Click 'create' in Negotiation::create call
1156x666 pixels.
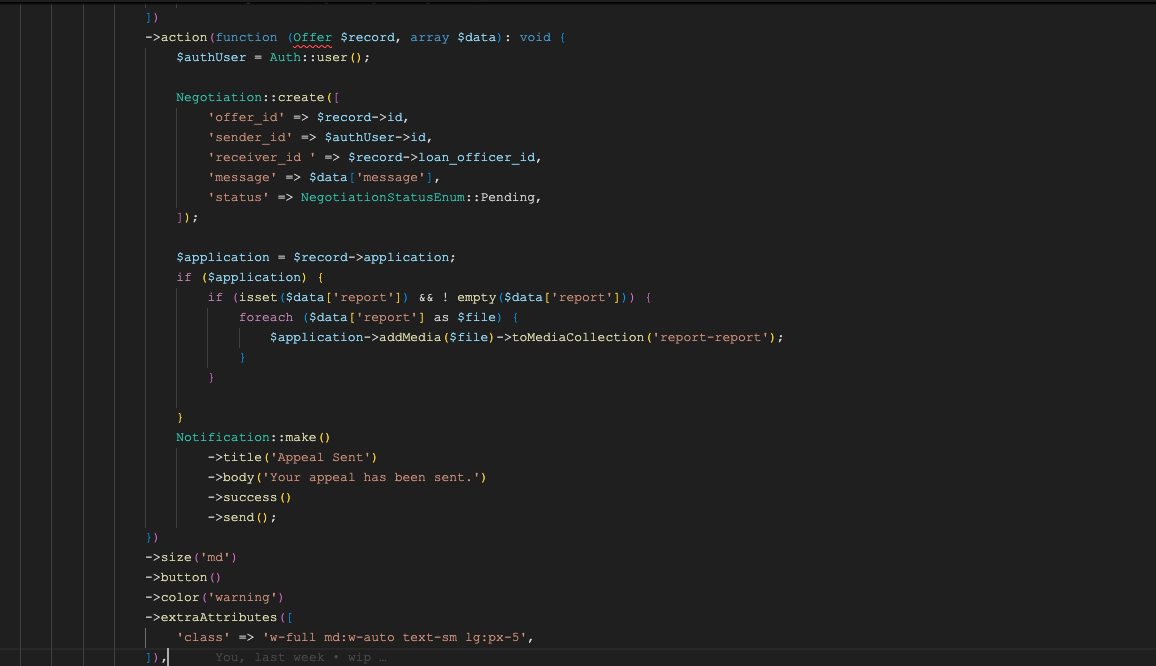pyautogui.click(x=301, y=97)
